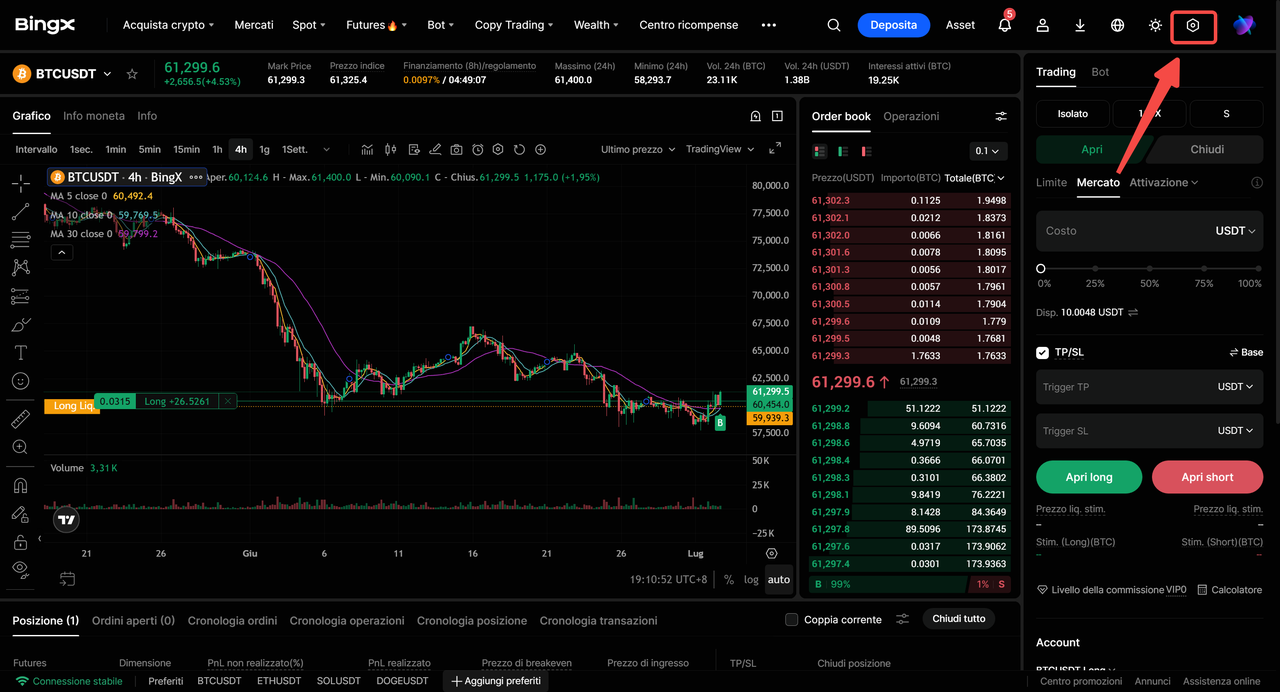Expand the Costo USDT currency dropdown
The width and height of the screenshot is (1280, 692).
[1235, 231]
